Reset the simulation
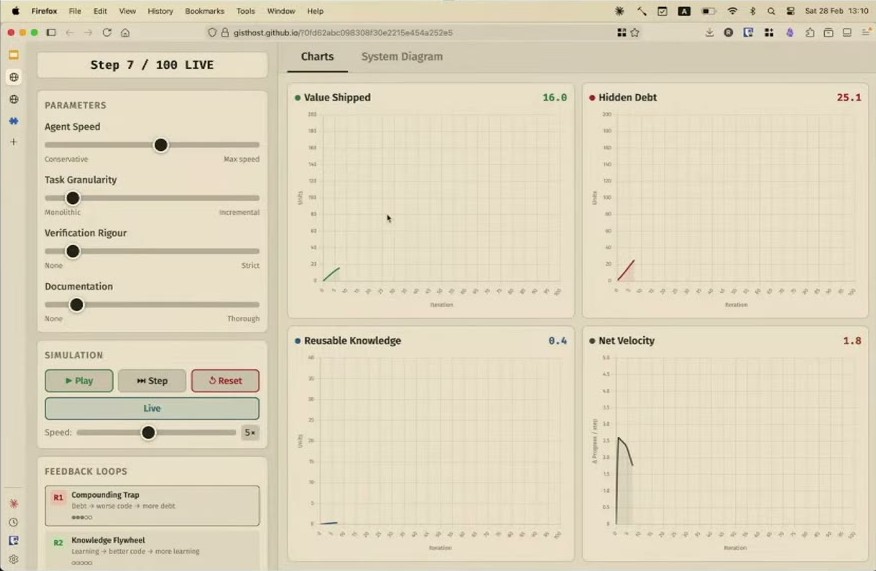This screenshot has height=571, width=876. coord(225,380)
